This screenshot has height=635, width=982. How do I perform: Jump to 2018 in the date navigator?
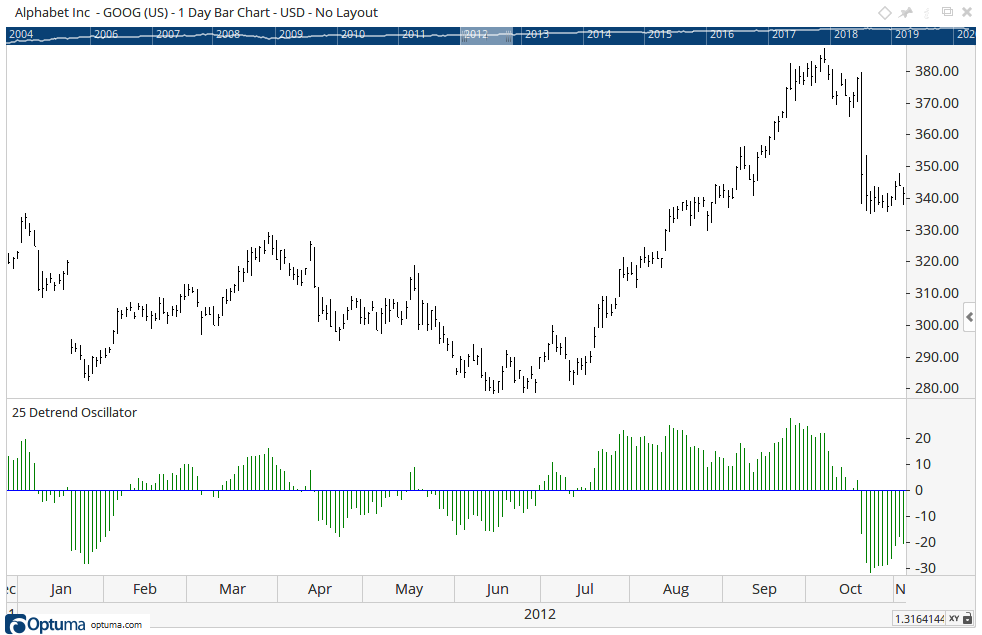(x=845, y=34)
